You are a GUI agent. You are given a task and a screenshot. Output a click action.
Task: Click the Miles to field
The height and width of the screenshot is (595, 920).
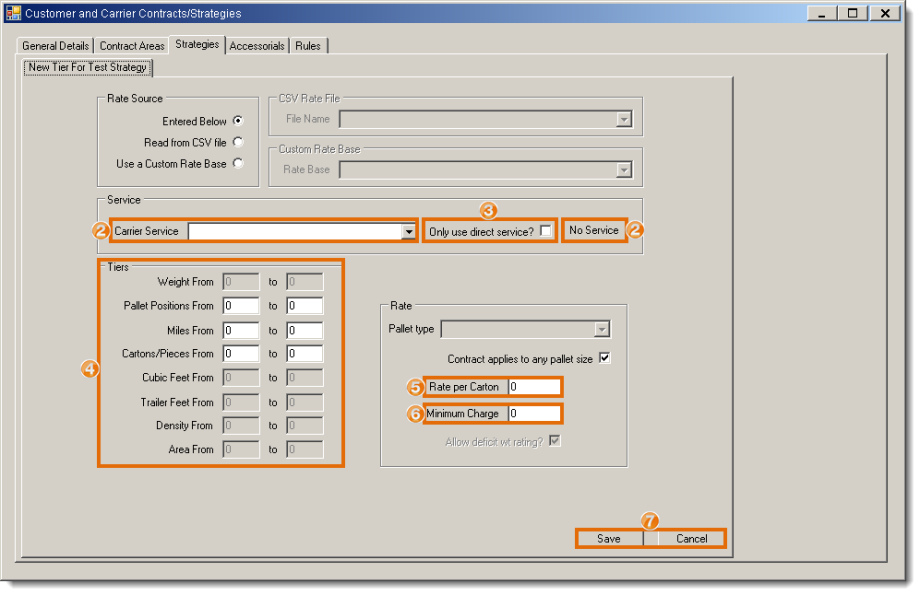tap(305, 330)
